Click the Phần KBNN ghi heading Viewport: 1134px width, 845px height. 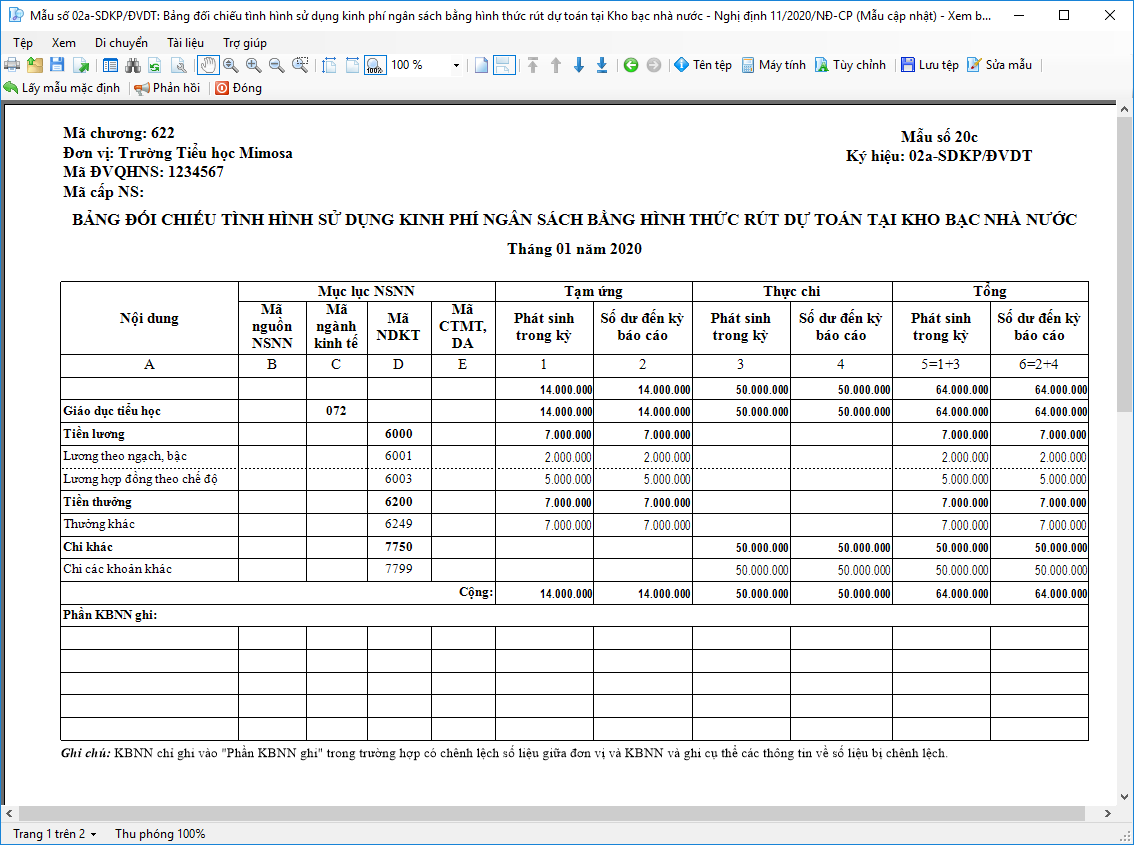point(110,615)
